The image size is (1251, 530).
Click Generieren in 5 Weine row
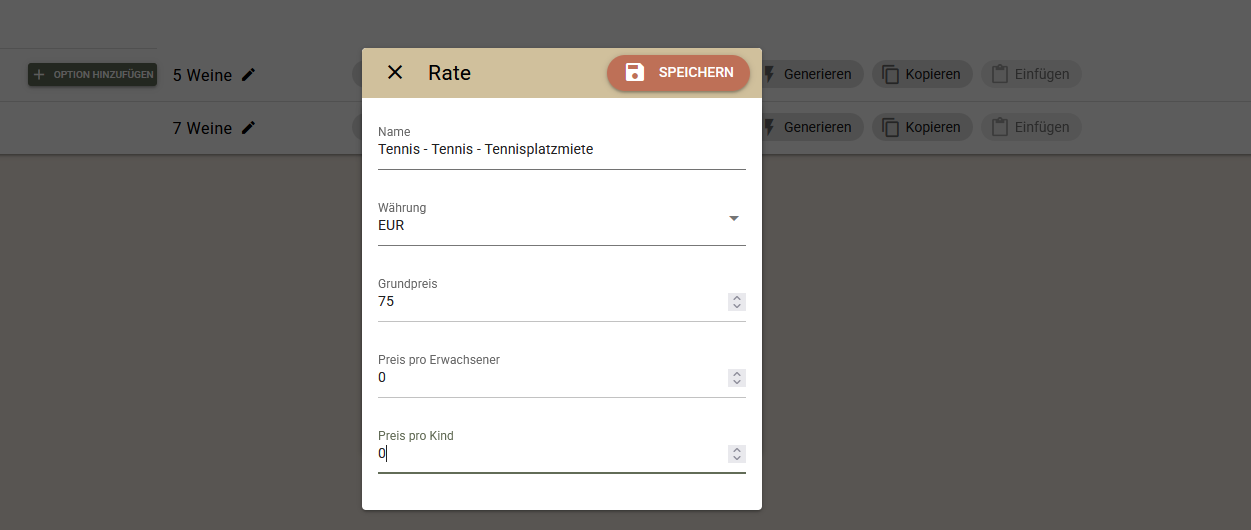click(810, 74)
